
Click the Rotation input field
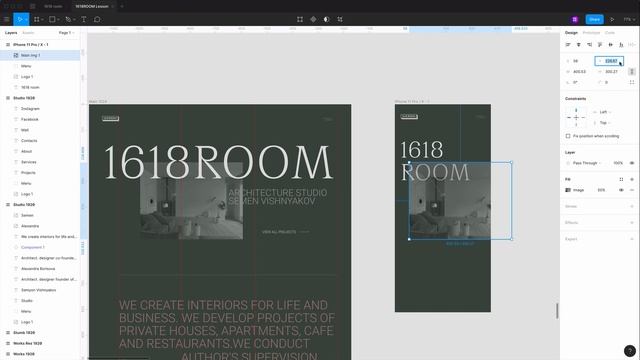pyautogui.click(x=578, y=82)
